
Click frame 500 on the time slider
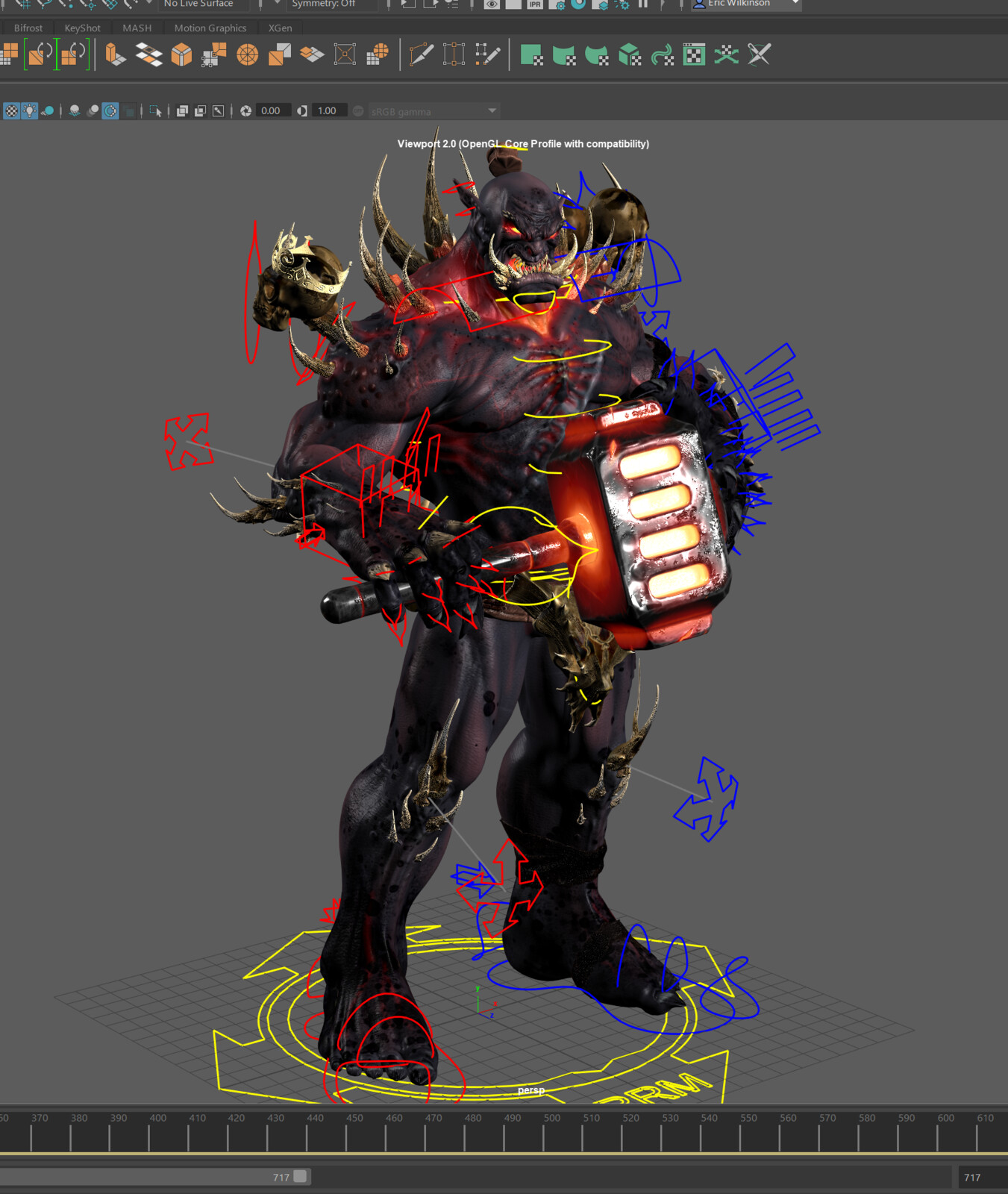tap(552, 1118)
